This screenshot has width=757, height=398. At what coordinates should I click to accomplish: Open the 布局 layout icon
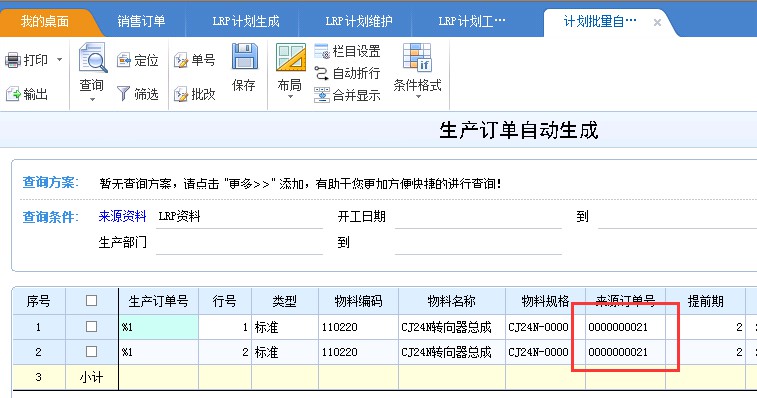coord(291,57)
